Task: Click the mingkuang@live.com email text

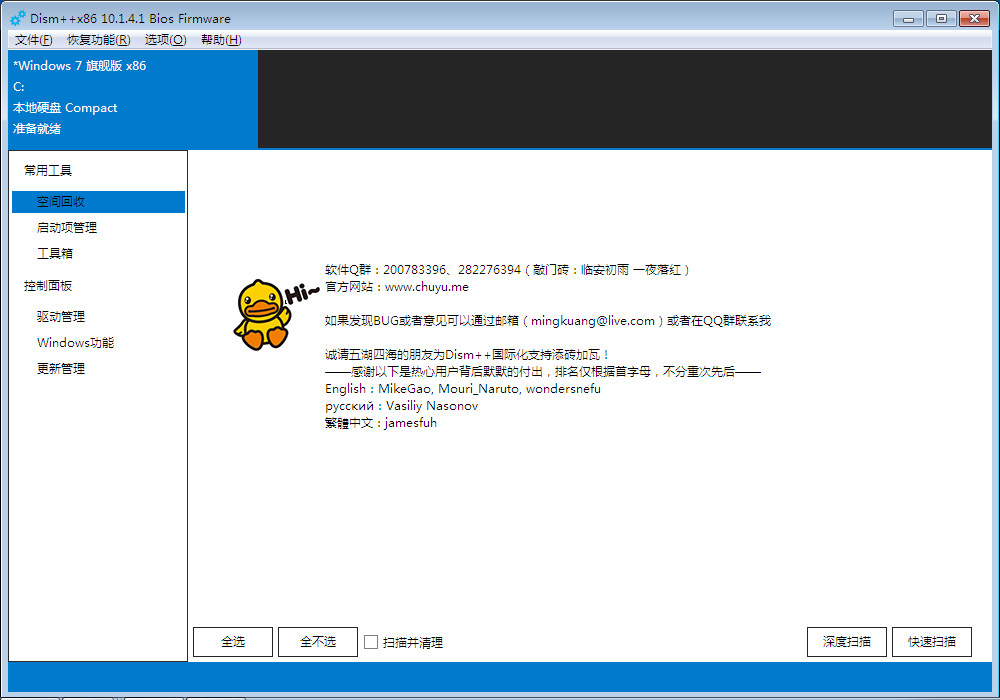Action: (592, 321)
